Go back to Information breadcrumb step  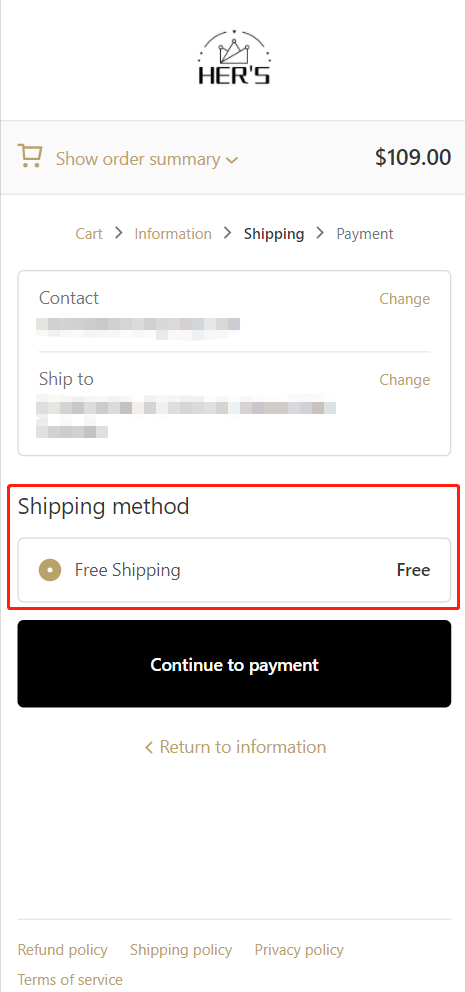[x=173, y=233]
